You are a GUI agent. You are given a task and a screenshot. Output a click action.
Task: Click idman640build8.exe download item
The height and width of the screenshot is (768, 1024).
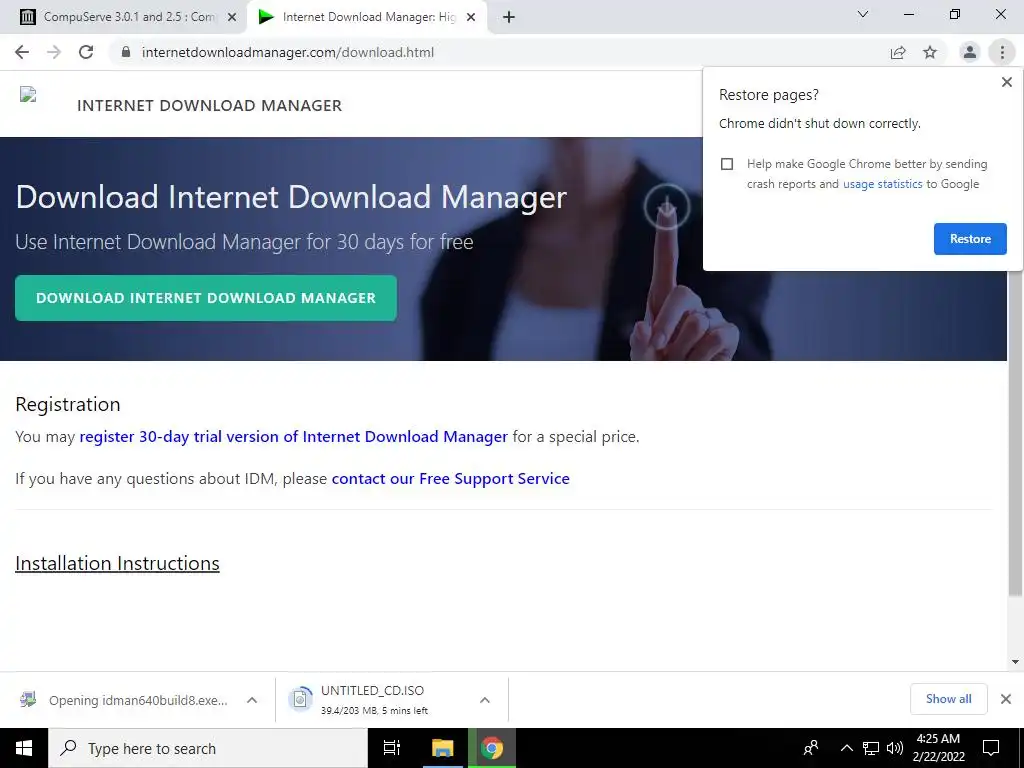[x=138, y=700]
